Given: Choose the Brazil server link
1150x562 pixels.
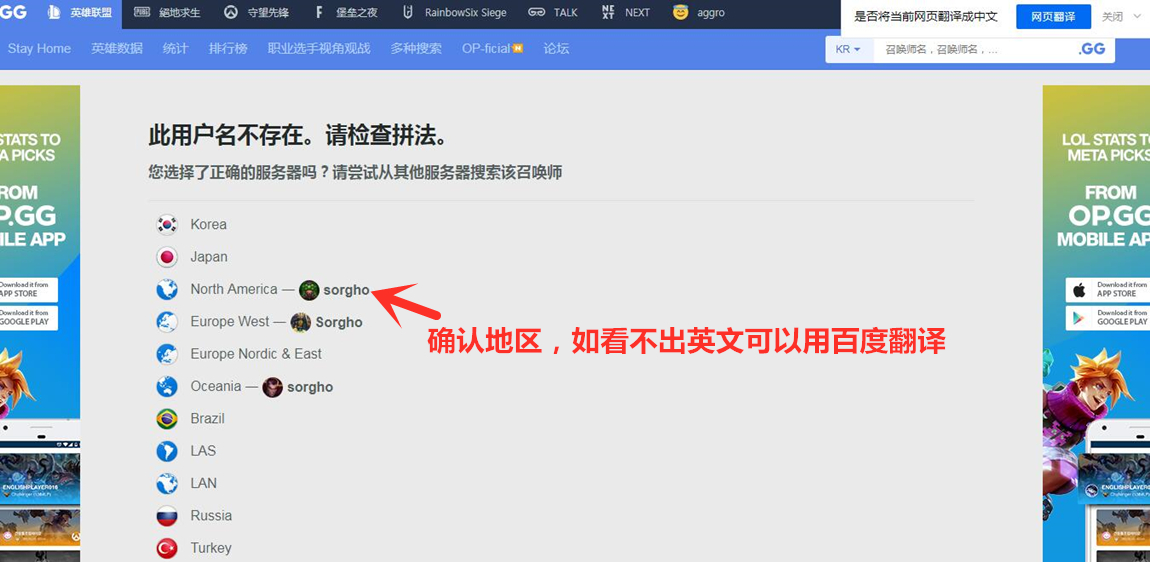Looking at the screenshot, I should [x=208, y=418].
